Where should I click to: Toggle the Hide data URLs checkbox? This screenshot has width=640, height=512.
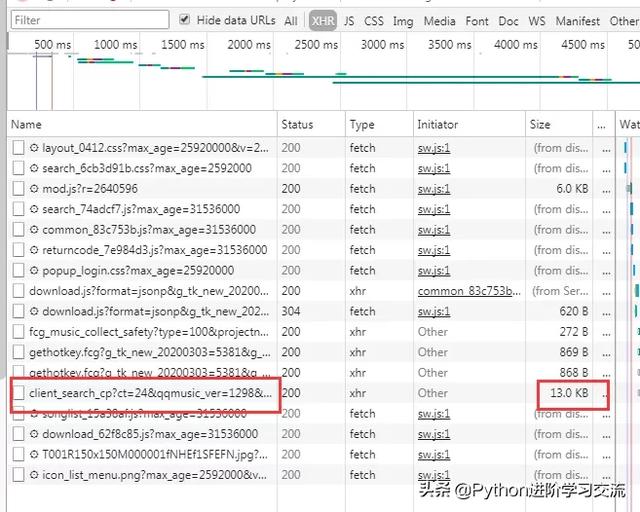[x=185, y=20]
